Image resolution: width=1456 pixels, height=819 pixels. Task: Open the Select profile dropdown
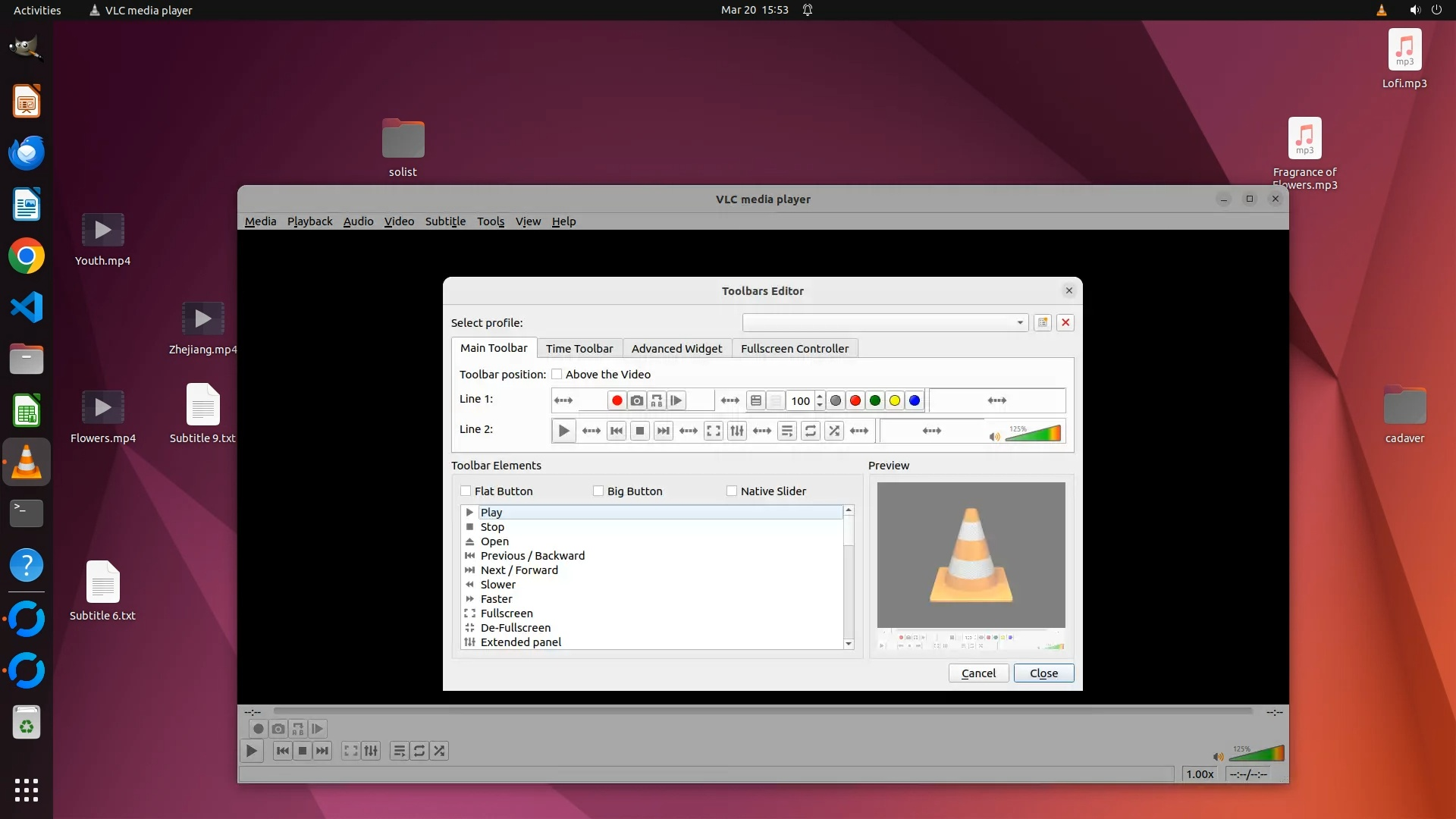pyautogui.click(x=885, y=322)
